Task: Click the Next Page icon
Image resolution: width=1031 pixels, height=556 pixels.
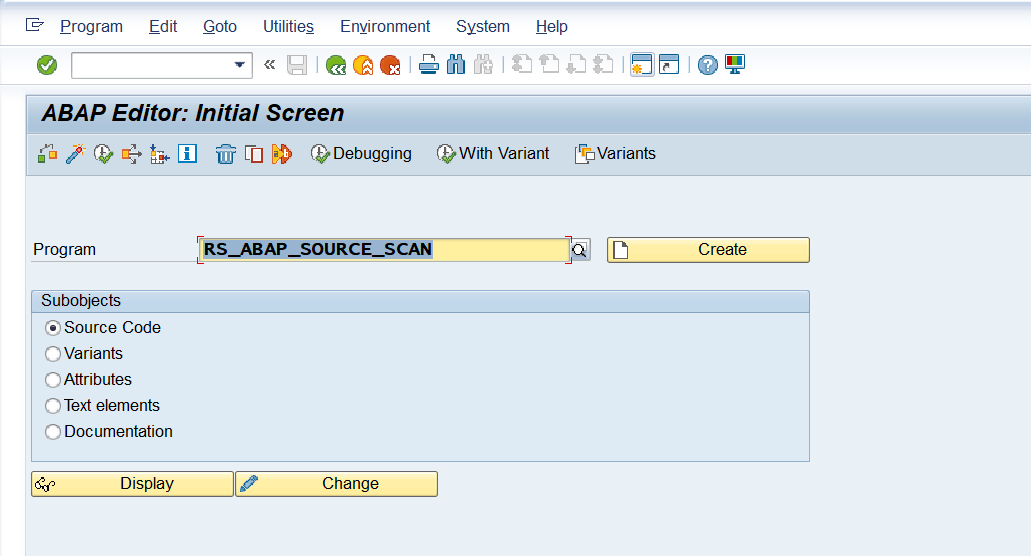Action: pyautogui.click(x=576, y=65)
